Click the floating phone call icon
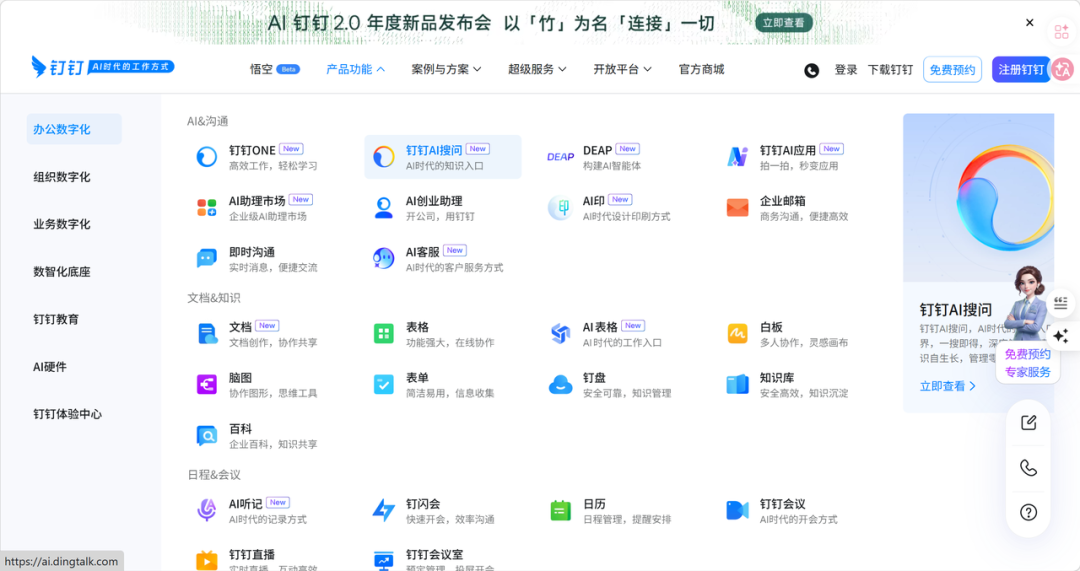The image size is (1080, 571). (x=1028, y=468)
